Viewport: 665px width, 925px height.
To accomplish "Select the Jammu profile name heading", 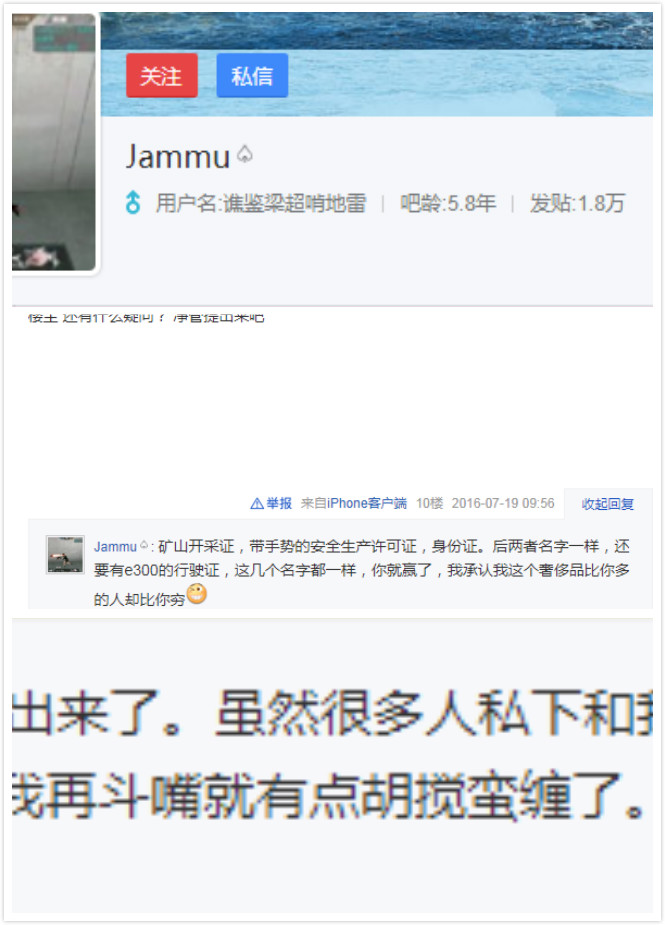I will pos(178,157).
